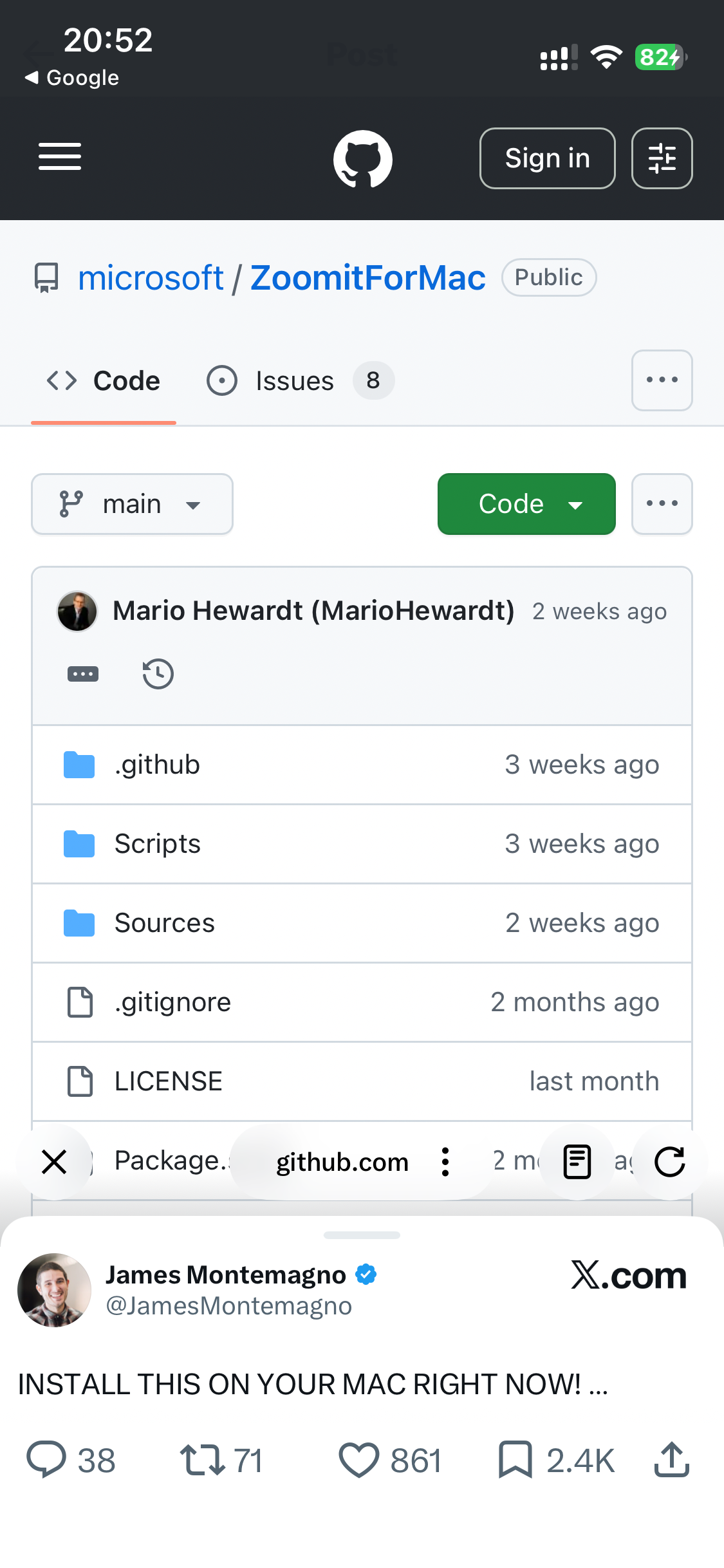This screenshot has height=1568, width=724.
Task: Open the ZoomitForMac repository link
Action: pos(367,278)
